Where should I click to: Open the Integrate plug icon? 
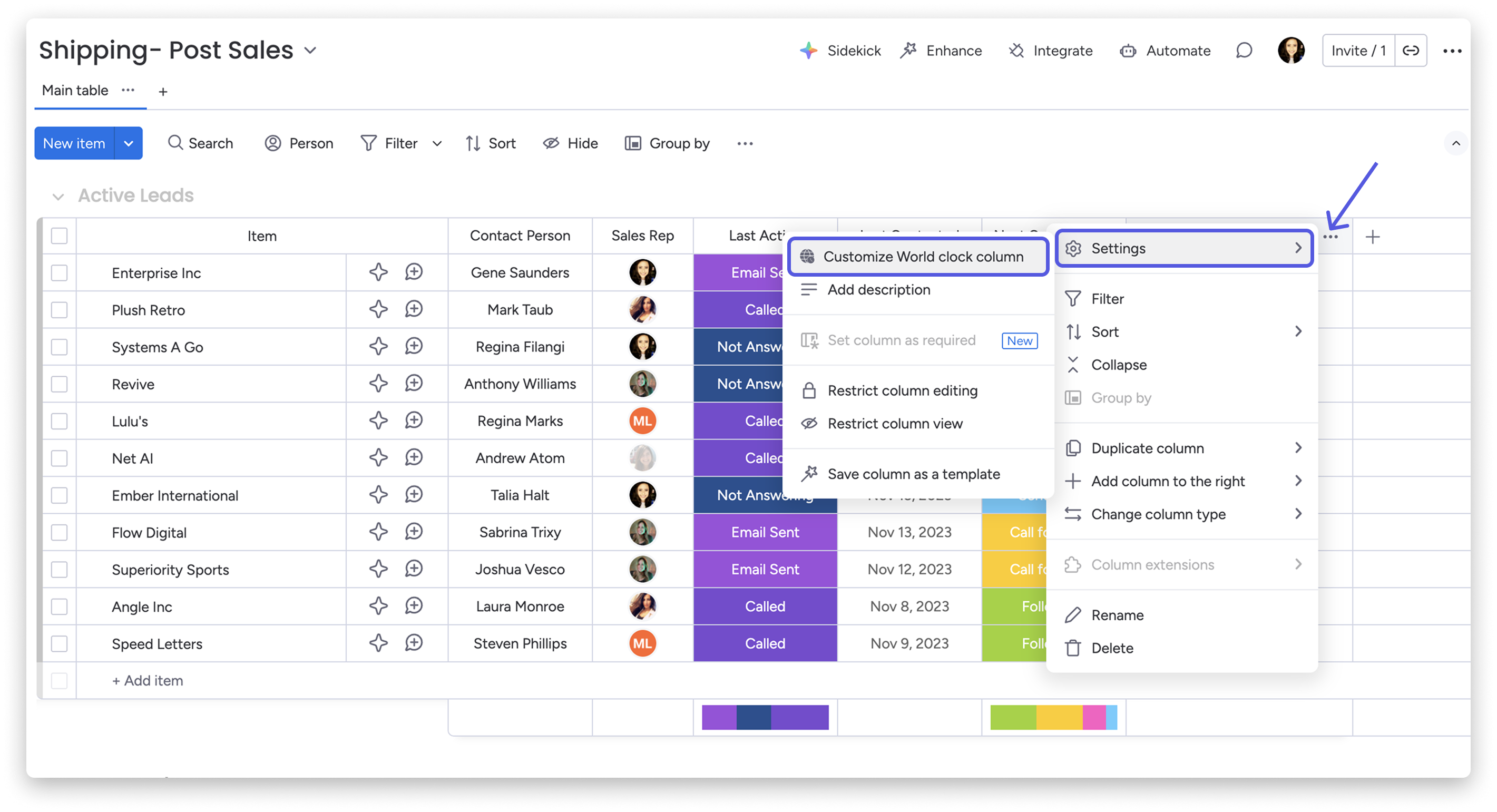[x=1016, y=51]
